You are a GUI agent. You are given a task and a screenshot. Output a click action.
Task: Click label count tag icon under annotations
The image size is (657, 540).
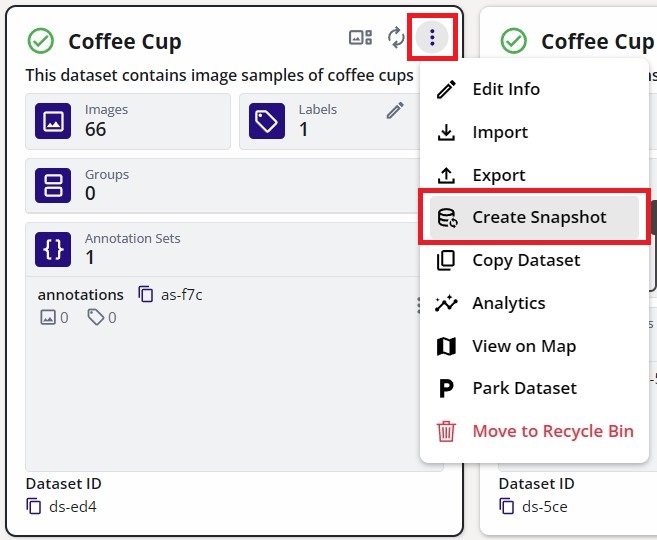(96, 317)
